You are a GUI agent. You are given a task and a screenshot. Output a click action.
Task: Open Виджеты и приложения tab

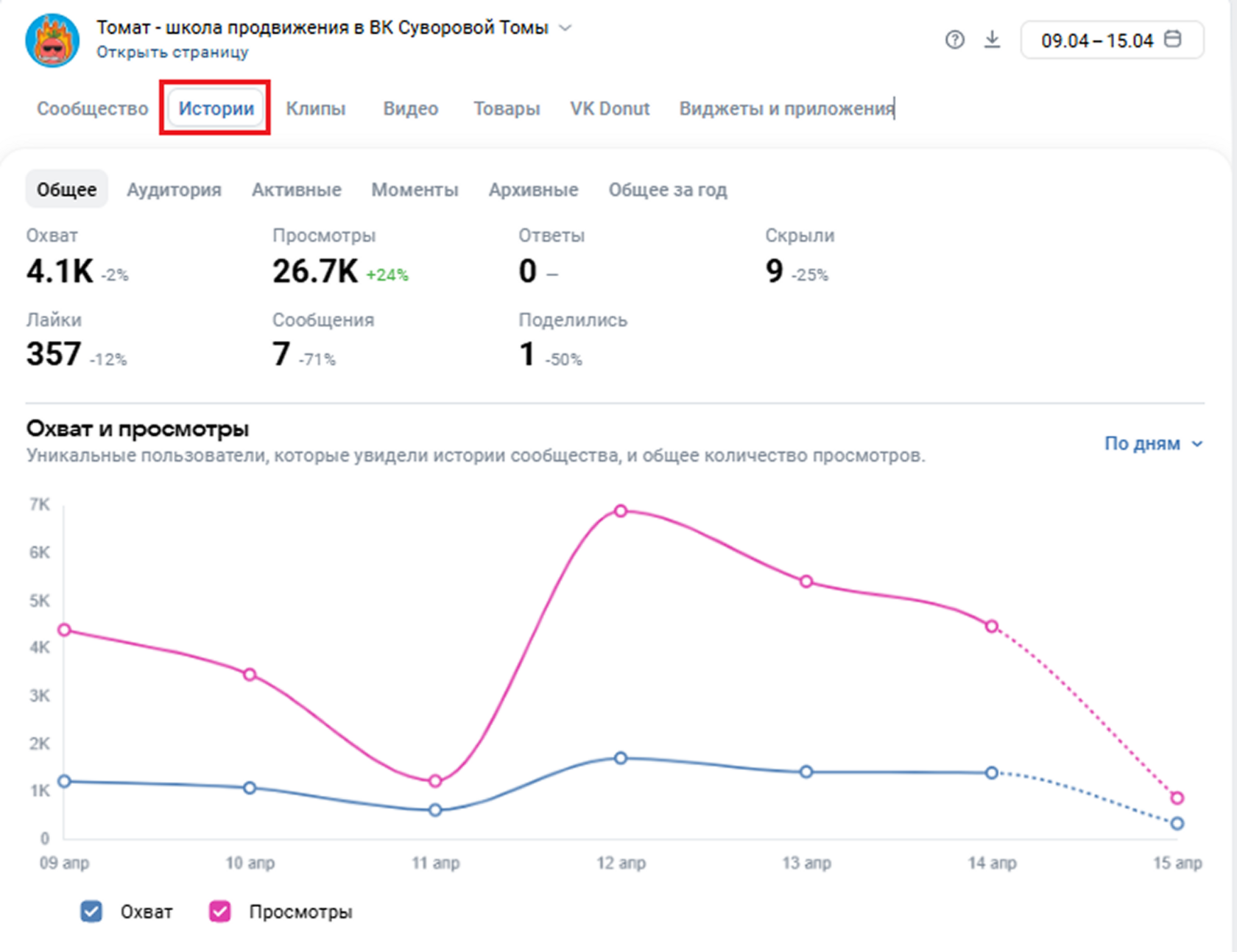coord(786,108)
